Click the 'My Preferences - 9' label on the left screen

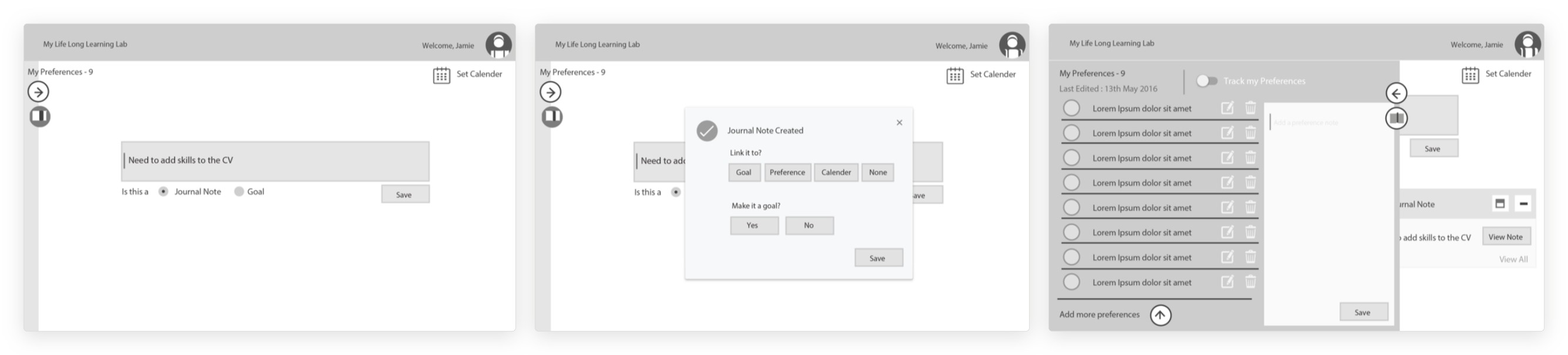[x=60, y=72]
